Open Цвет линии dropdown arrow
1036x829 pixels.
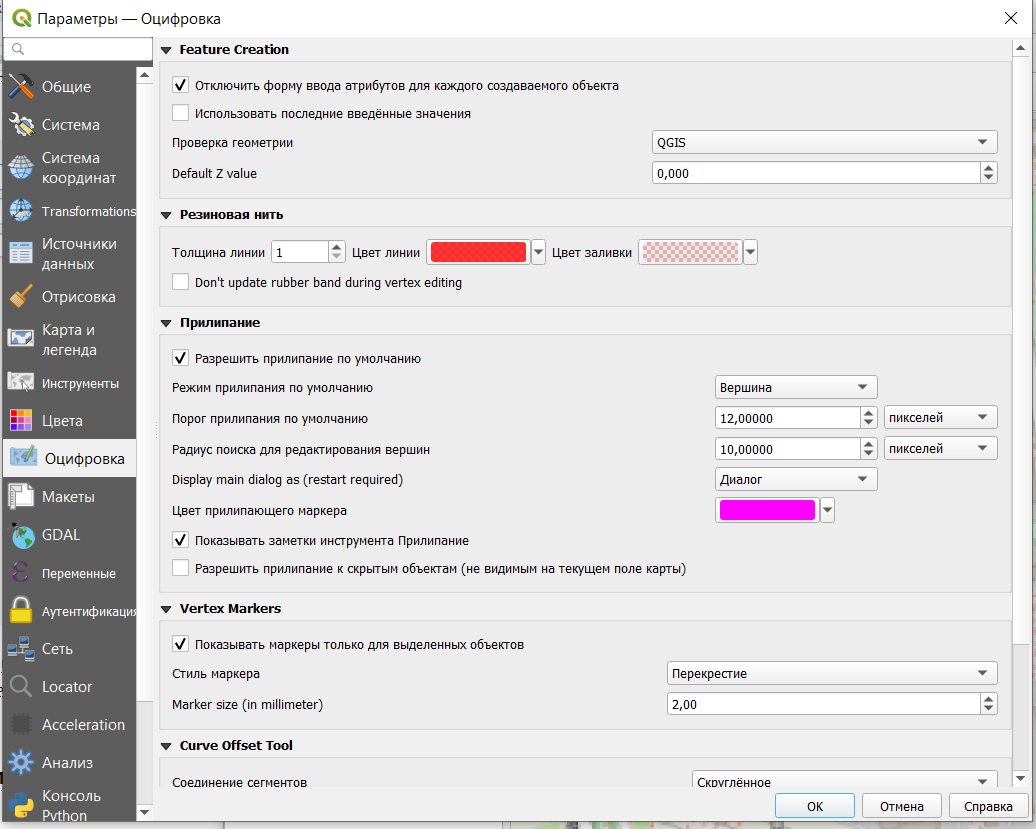click(538, 252)
